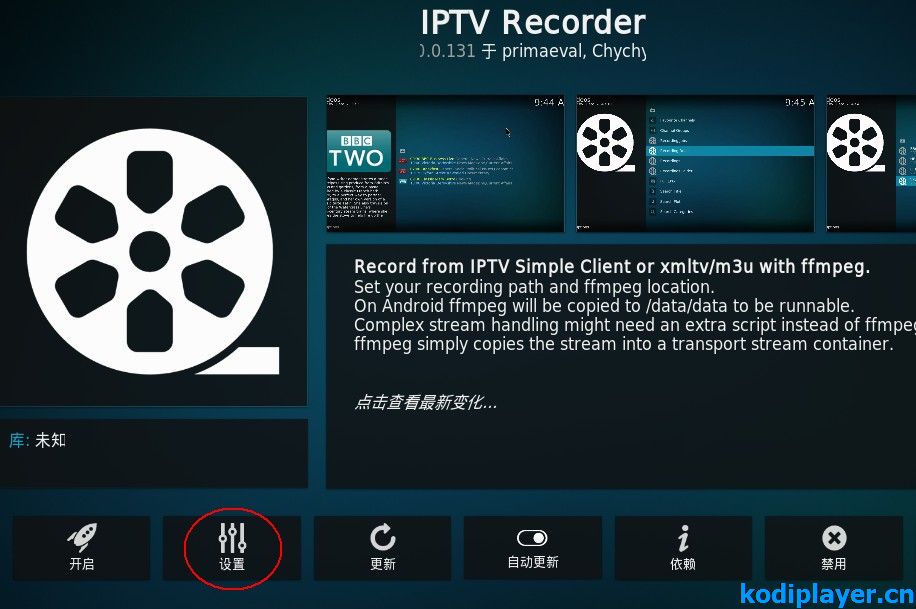Click the 禁用 disable label
This screenshot has width=916, height=609.
(x=834, y=564)
